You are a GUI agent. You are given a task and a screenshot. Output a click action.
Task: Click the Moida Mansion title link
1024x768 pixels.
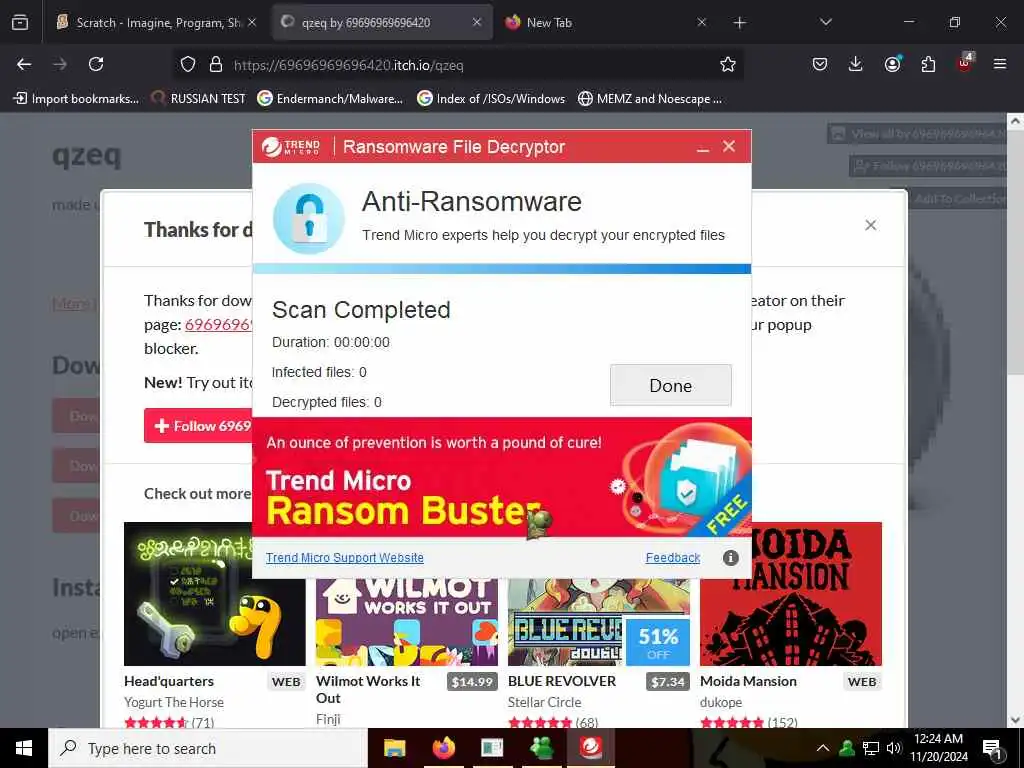[x=748, y=681]
